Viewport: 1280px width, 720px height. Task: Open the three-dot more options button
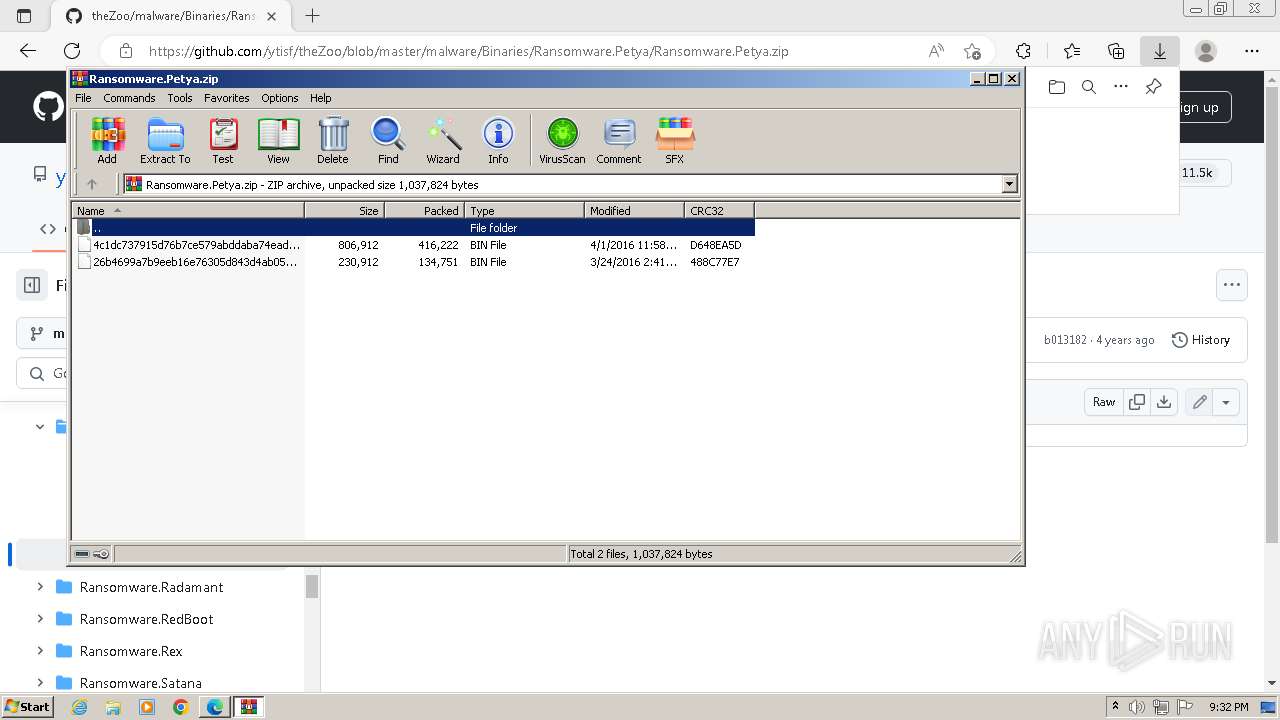tap(1232, 285)
